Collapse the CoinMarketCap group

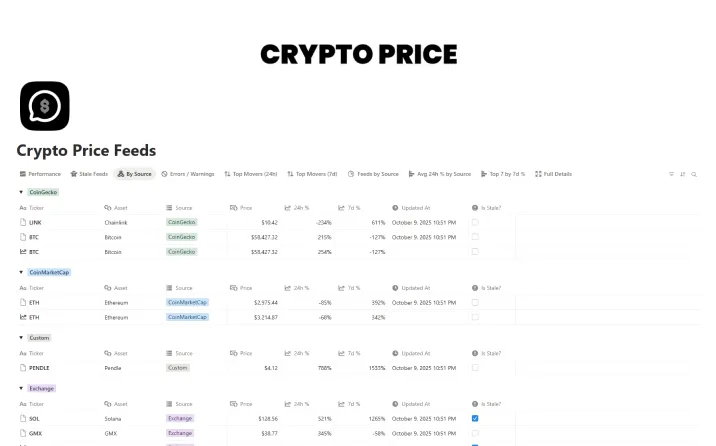point(21,272)
